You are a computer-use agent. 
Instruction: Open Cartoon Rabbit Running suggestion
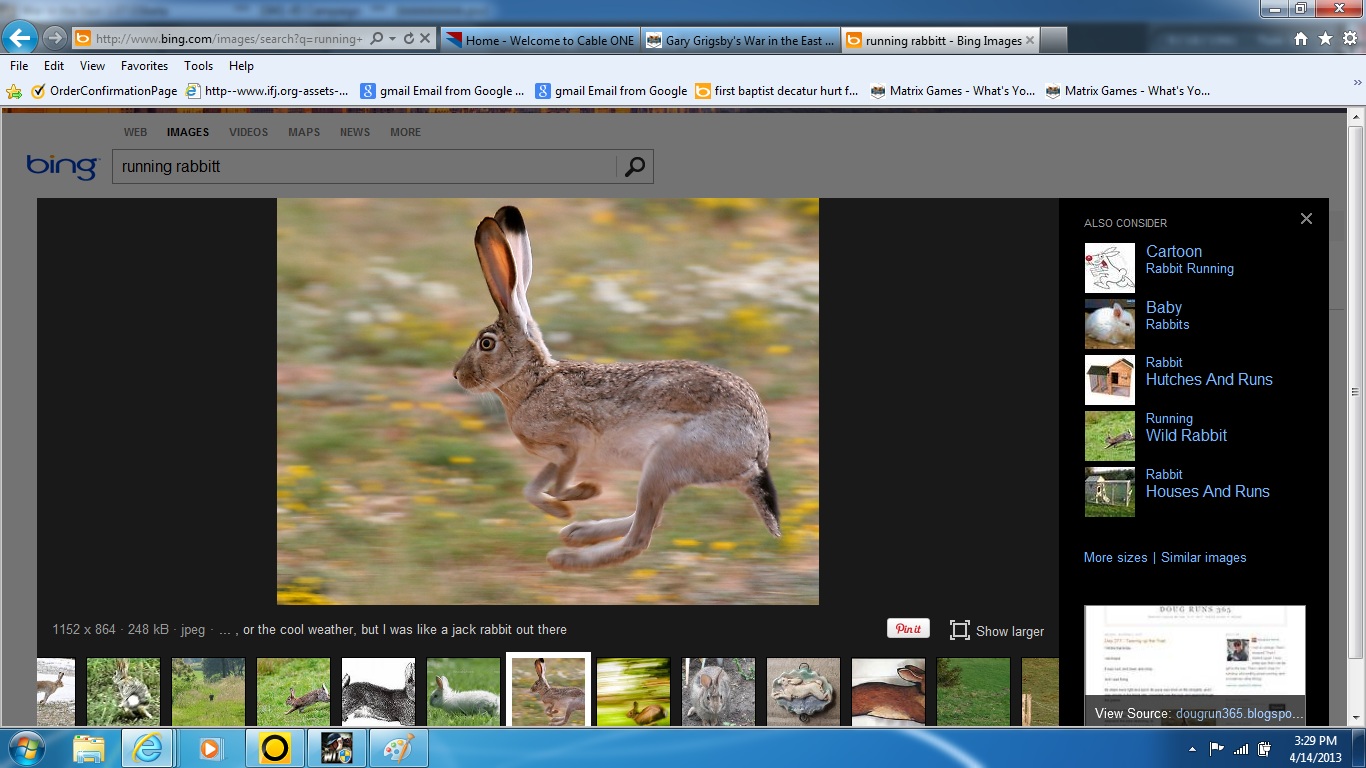1159,268
